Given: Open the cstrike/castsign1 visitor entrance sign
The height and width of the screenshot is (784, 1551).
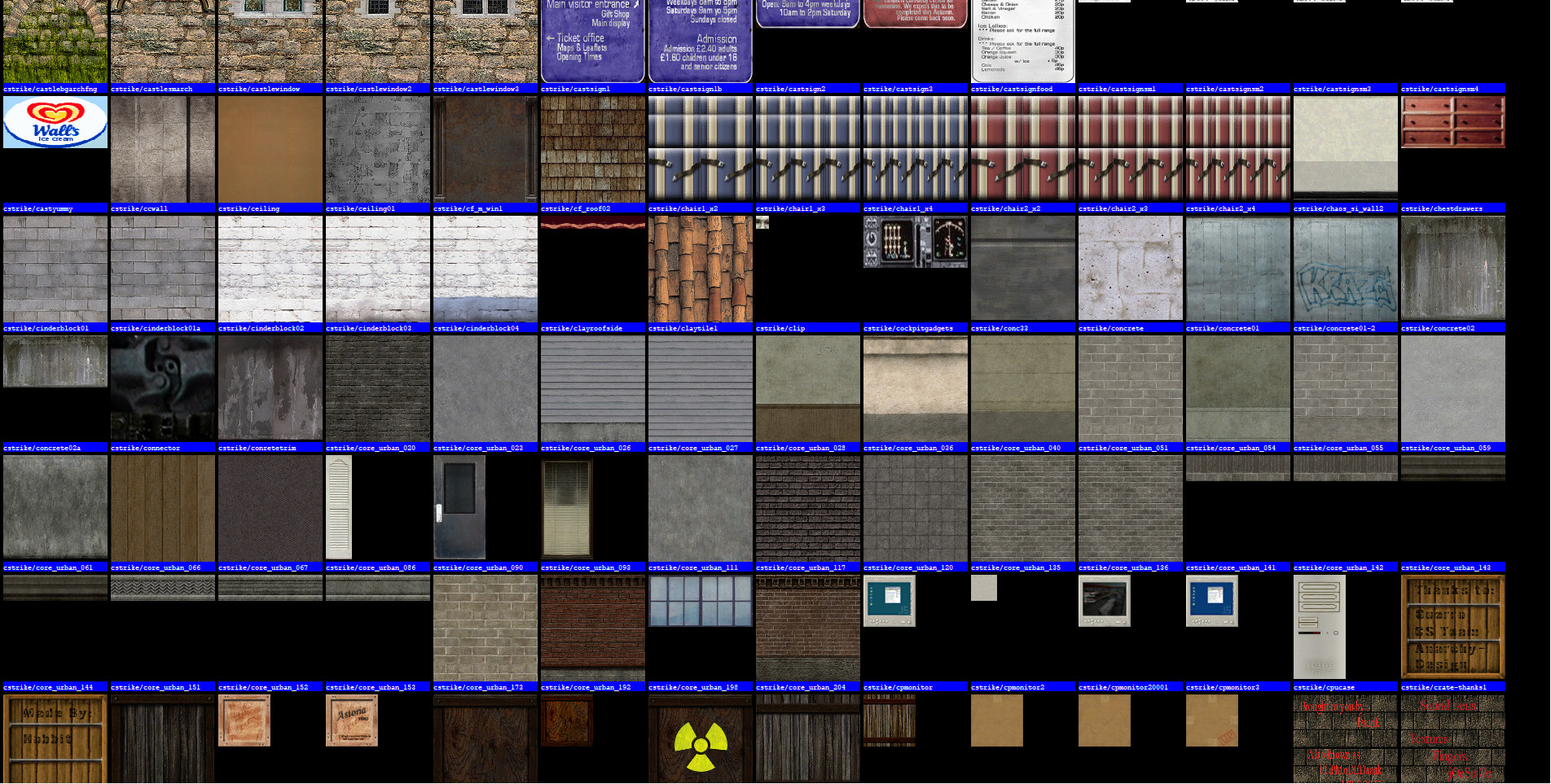Looking at the screenshot, I should [592, 41].
